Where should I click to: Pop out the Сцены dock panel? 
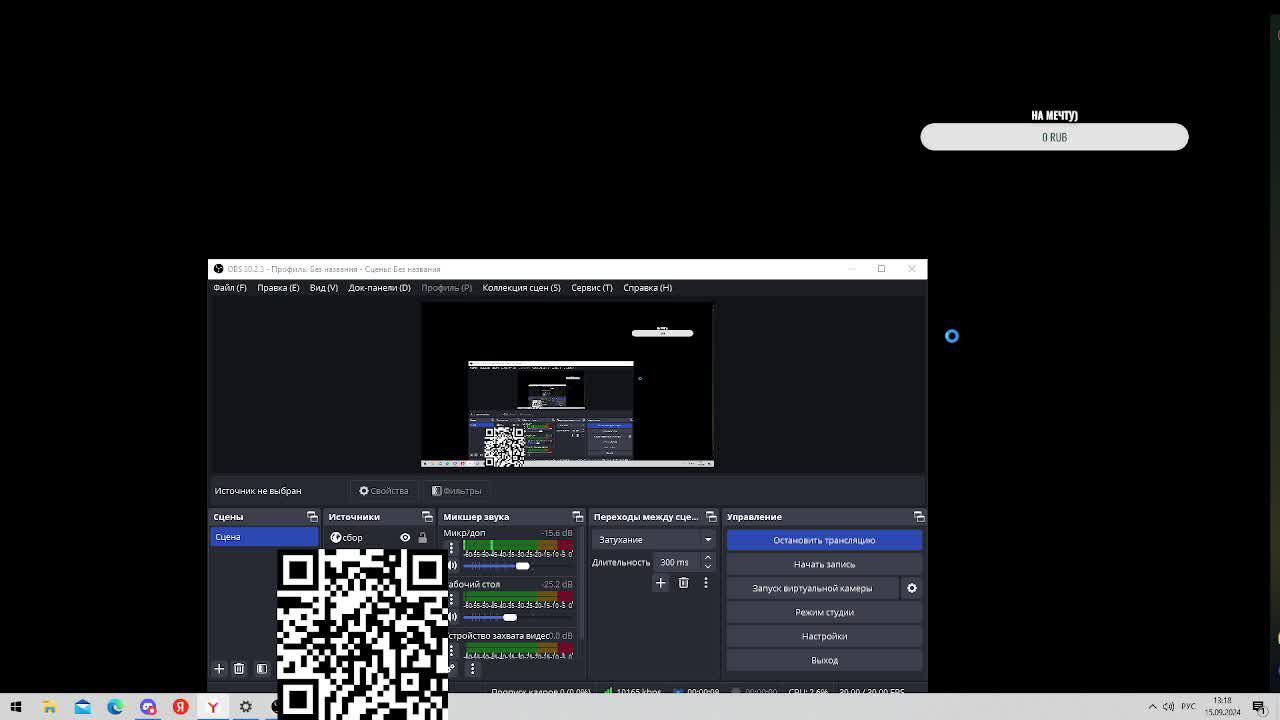pyautogui.click(x=312, y=517)
